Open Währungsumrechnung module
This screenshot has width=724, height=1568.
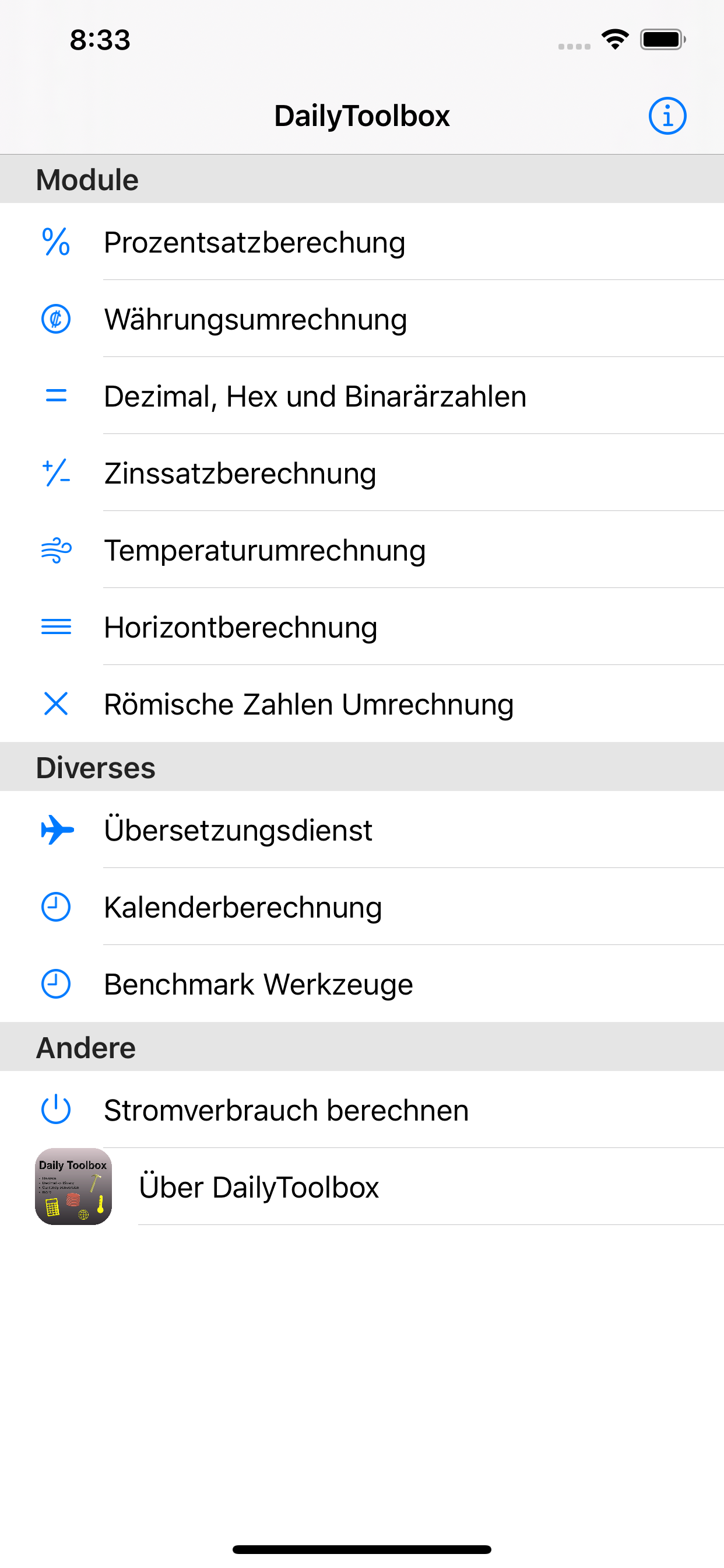pyautogui.click(x=362, y=319)
